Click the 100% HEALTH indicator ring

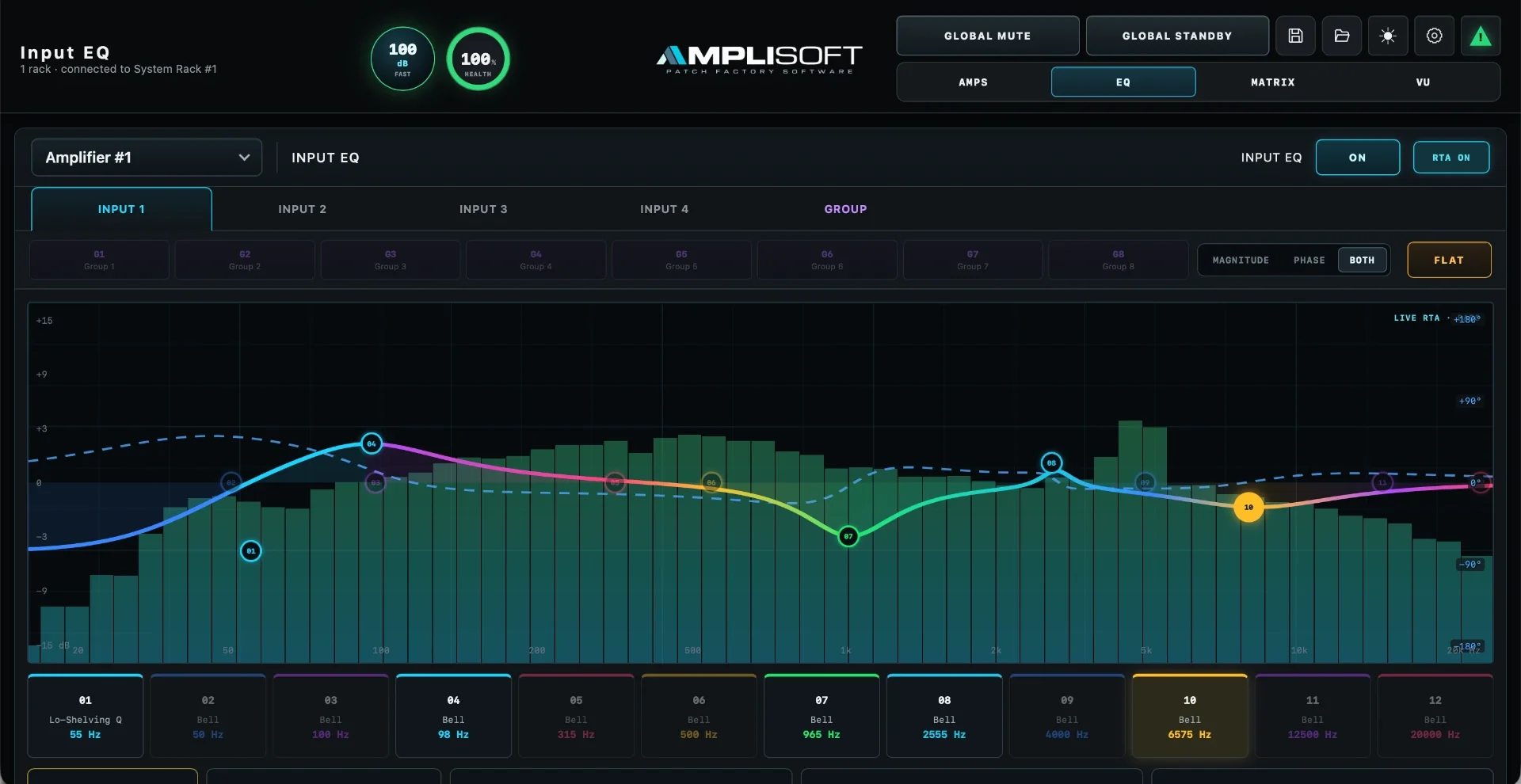(478, 59)
